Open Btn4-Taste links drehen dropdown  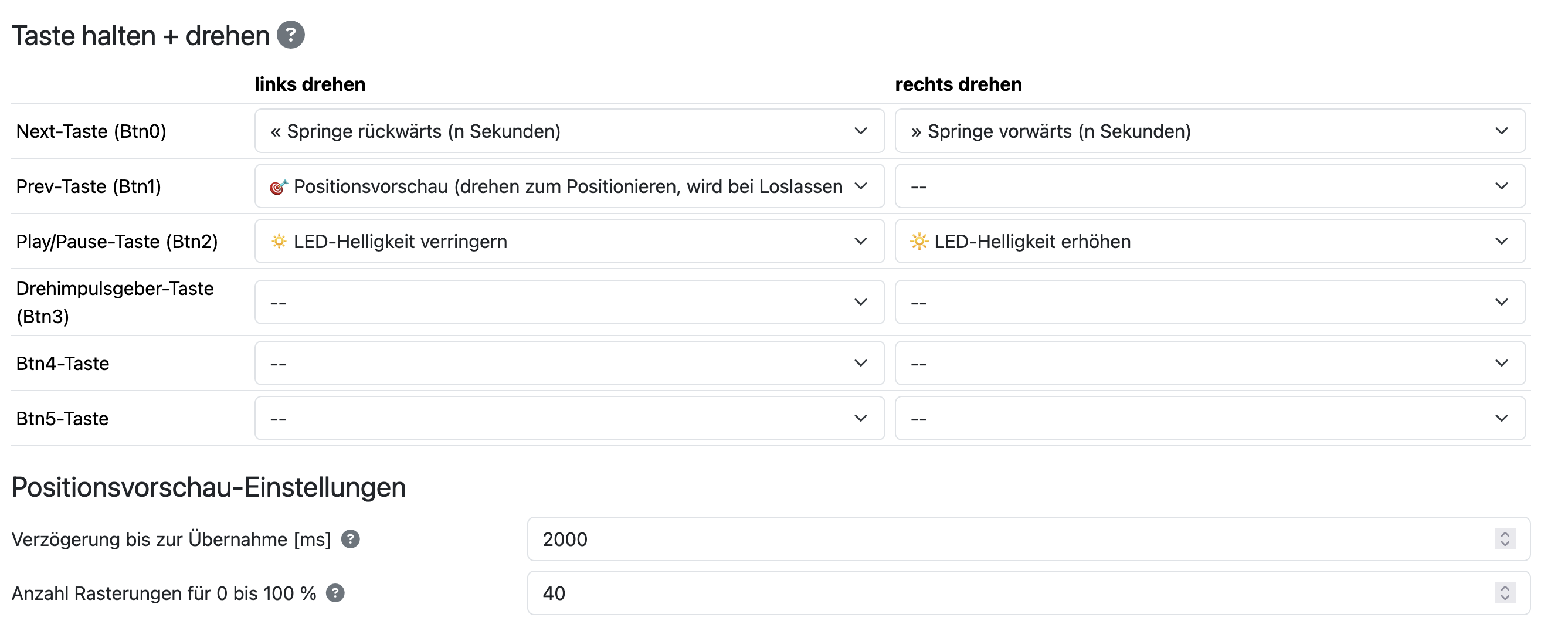click(569, 363)
